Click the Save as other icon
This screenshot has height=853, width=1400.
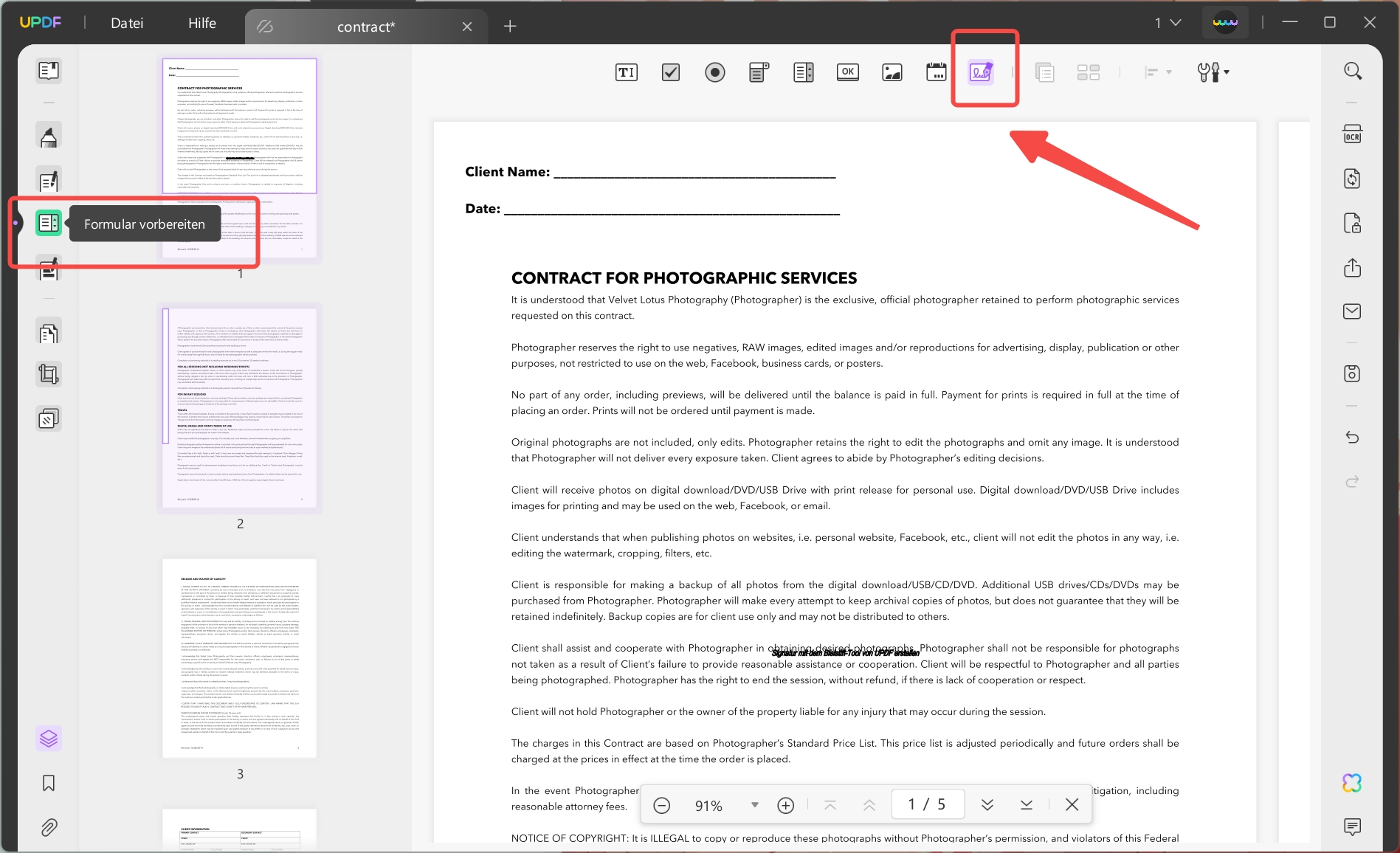point(1352,373)
